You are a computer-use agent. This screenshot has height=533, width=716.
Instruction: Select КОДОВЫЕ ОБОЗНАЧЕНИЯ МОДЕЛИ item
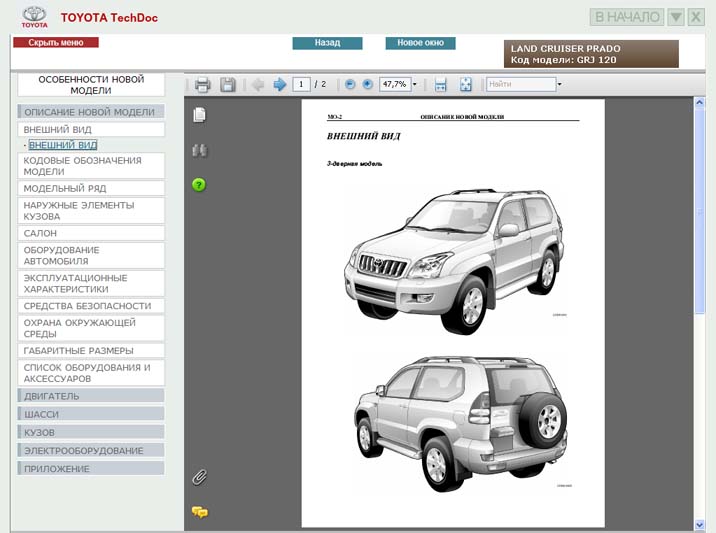point(91,166)
